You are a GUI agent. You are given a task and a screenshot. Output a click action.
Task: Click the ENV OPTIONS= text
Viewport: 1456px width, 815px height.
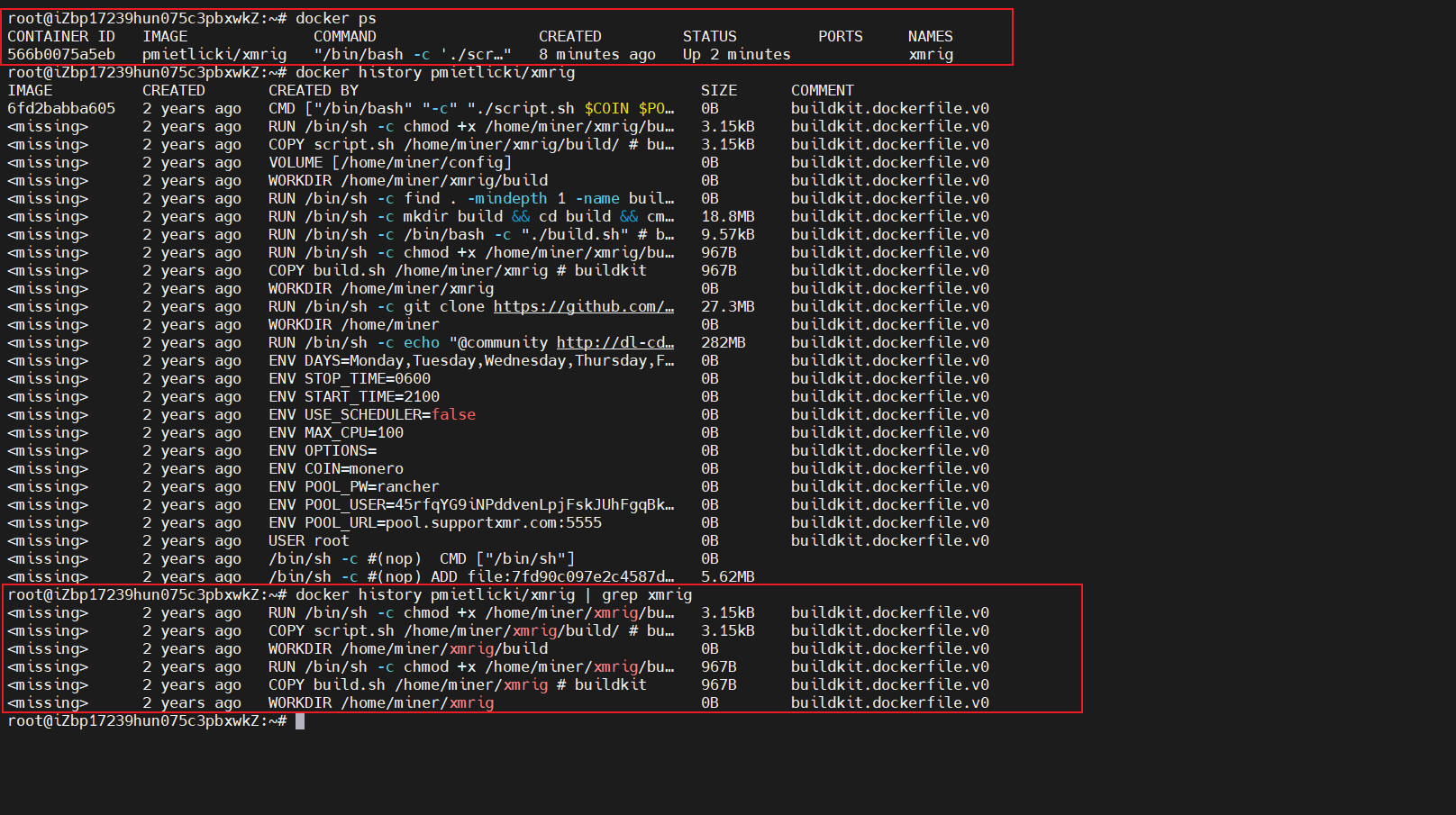coord(323,450)
